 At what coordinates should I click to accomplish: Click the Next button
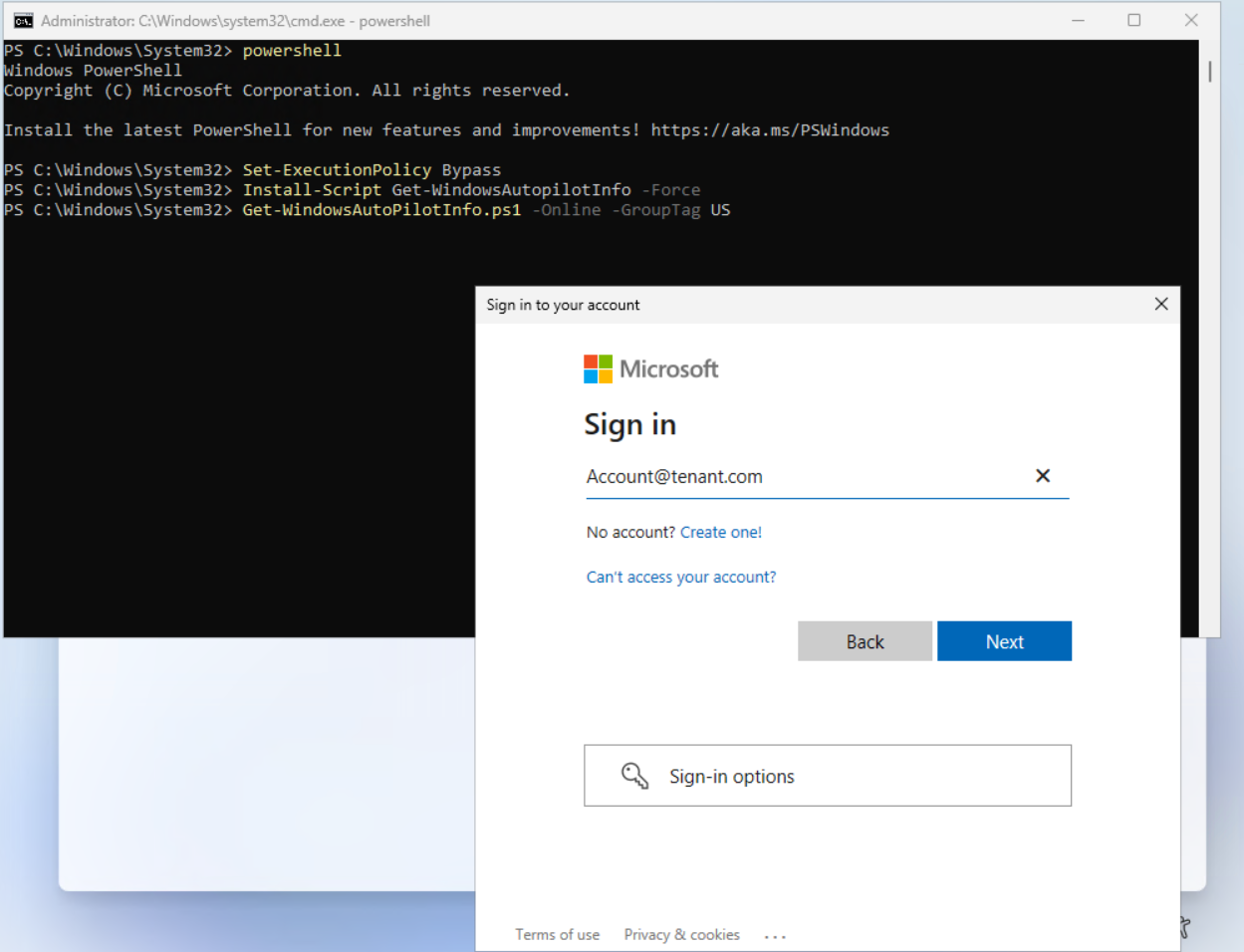point(1004,640)
